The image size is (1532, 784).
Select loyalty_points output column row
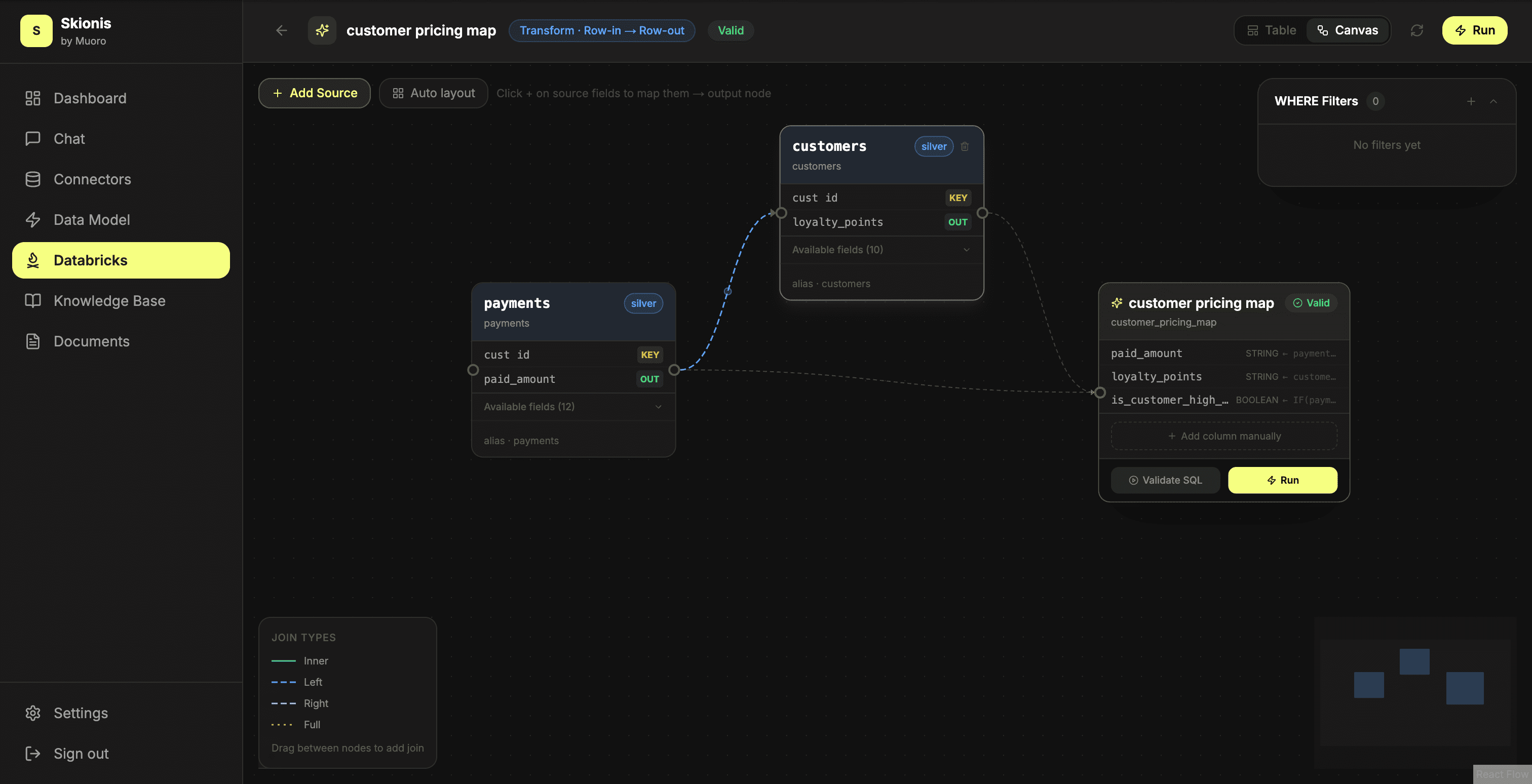tap(1223, 376)
